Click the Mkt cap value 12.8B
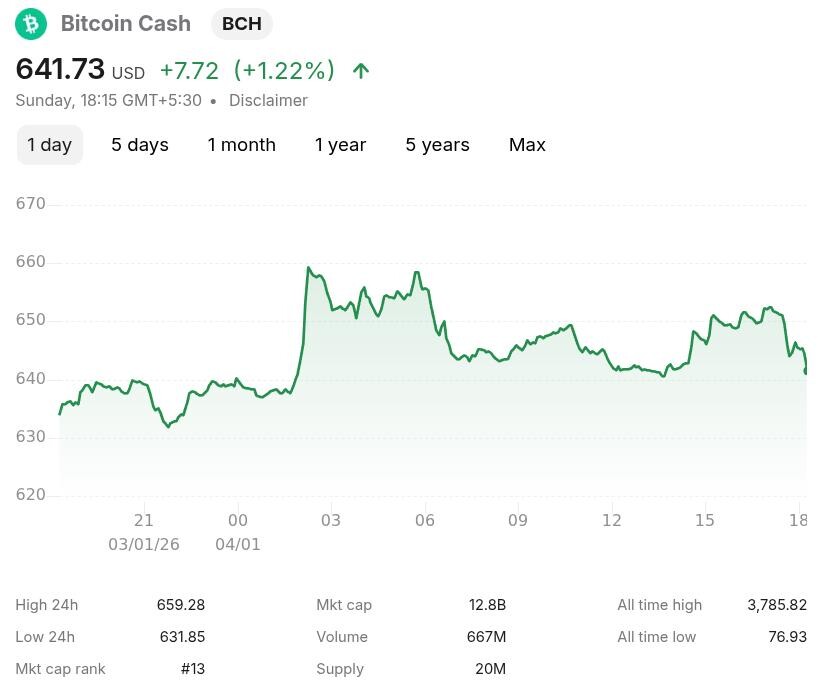Screen dimensions: 820x683 click(x=487, y=605)
